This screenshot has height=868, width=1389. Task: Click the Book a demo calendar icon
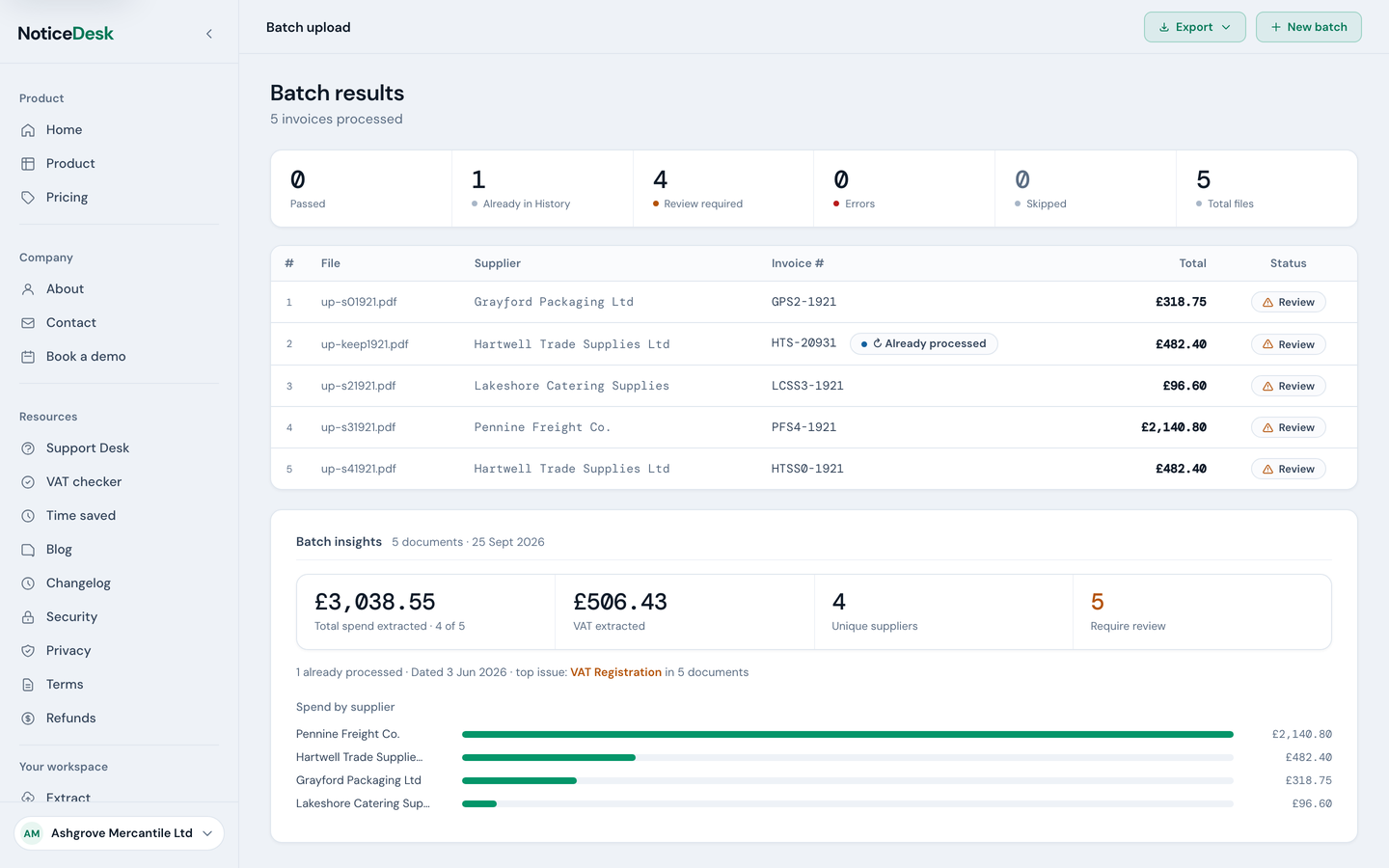pyautogui.click(x=28, y=357)
